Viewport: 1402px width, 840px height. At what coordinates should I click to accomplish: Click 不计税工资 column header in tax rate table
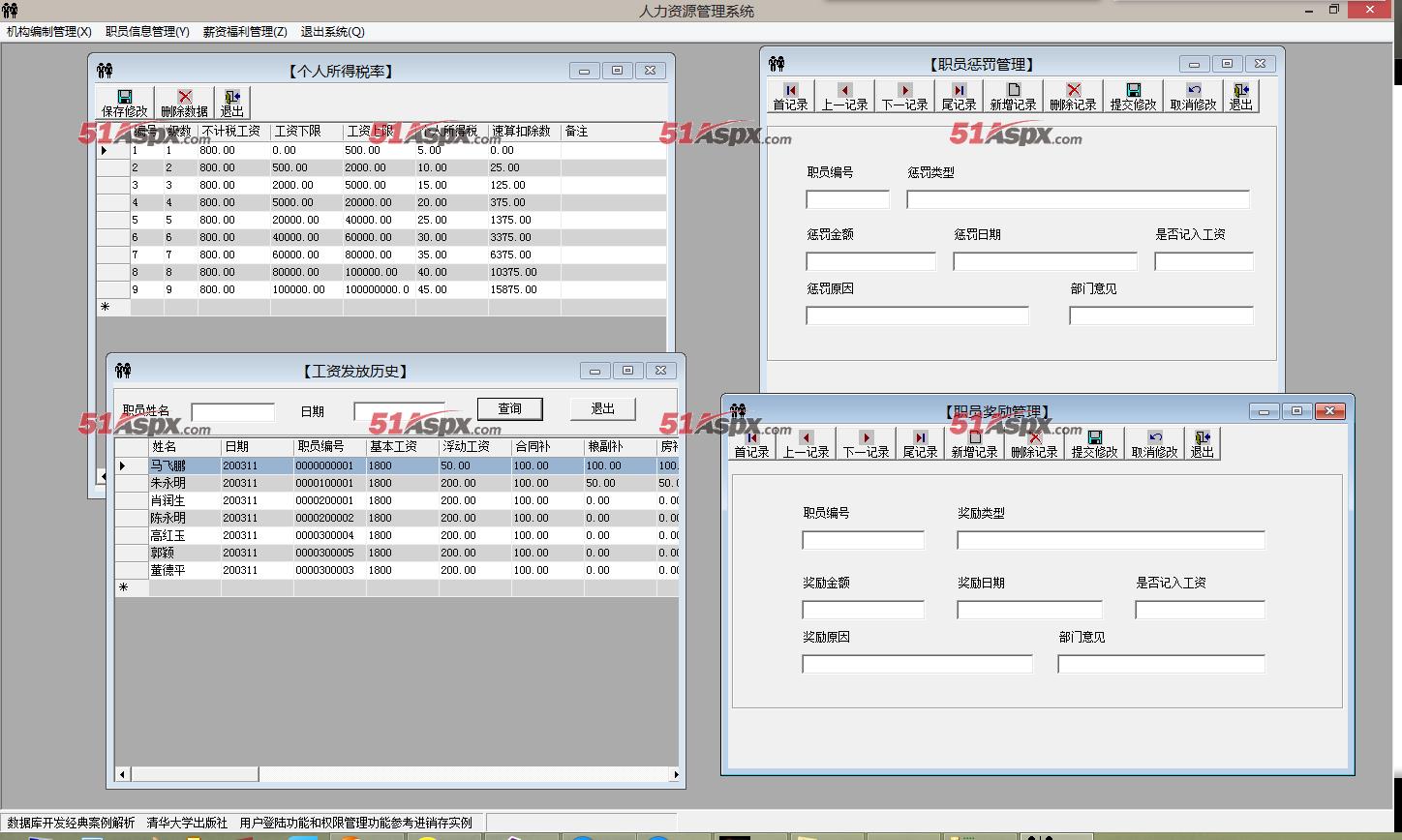click(x=234, y=132)
